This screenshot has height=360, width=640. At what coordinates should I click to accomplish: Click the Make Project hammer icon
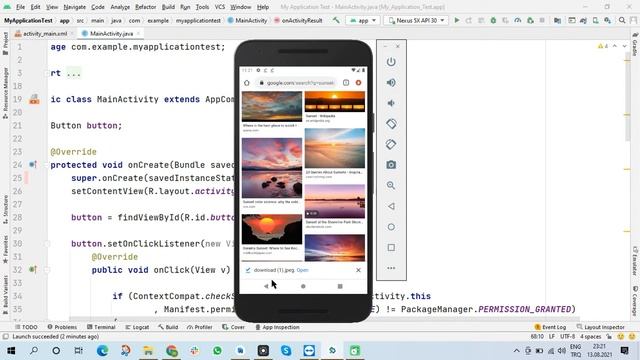(x=336, y=20)
